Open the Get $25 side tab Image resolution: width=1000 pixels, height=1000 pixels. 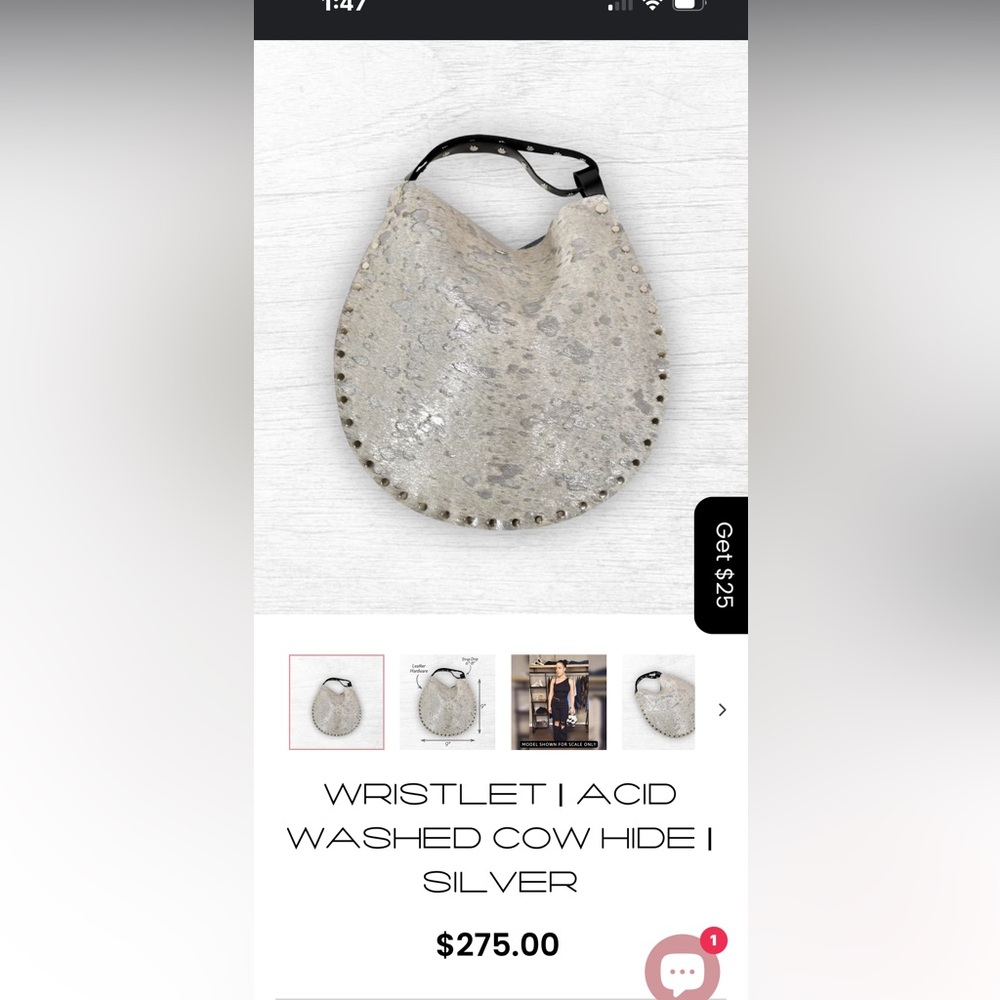tap(721, 565)
